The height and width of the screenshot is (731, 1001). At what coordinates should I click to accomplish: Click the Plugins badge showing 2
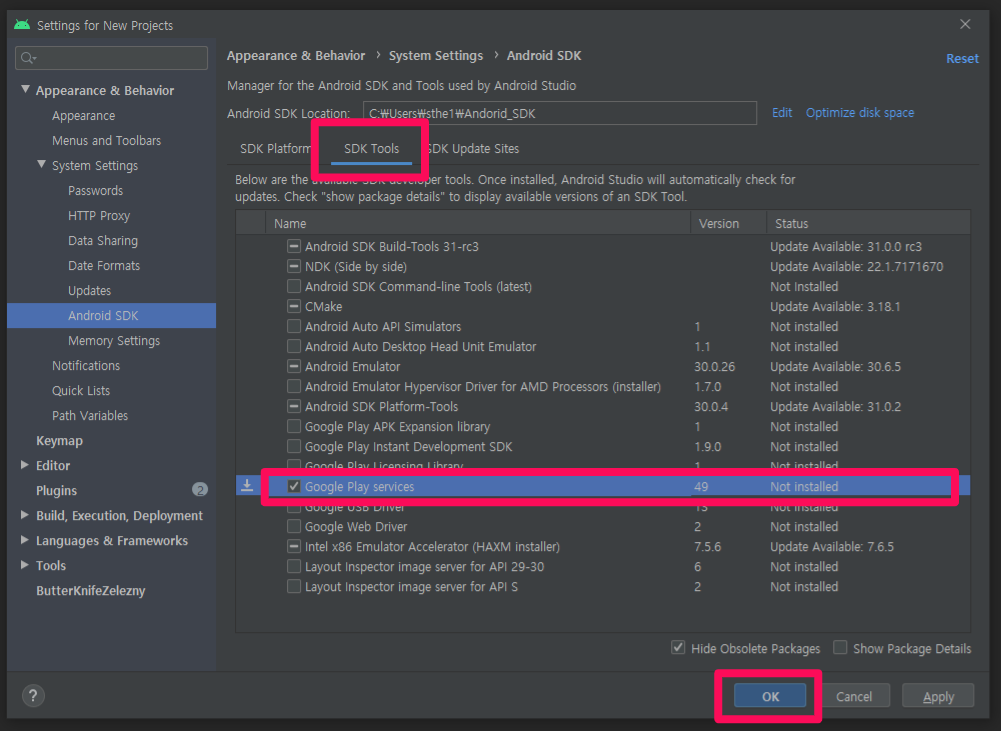point(200,490)
